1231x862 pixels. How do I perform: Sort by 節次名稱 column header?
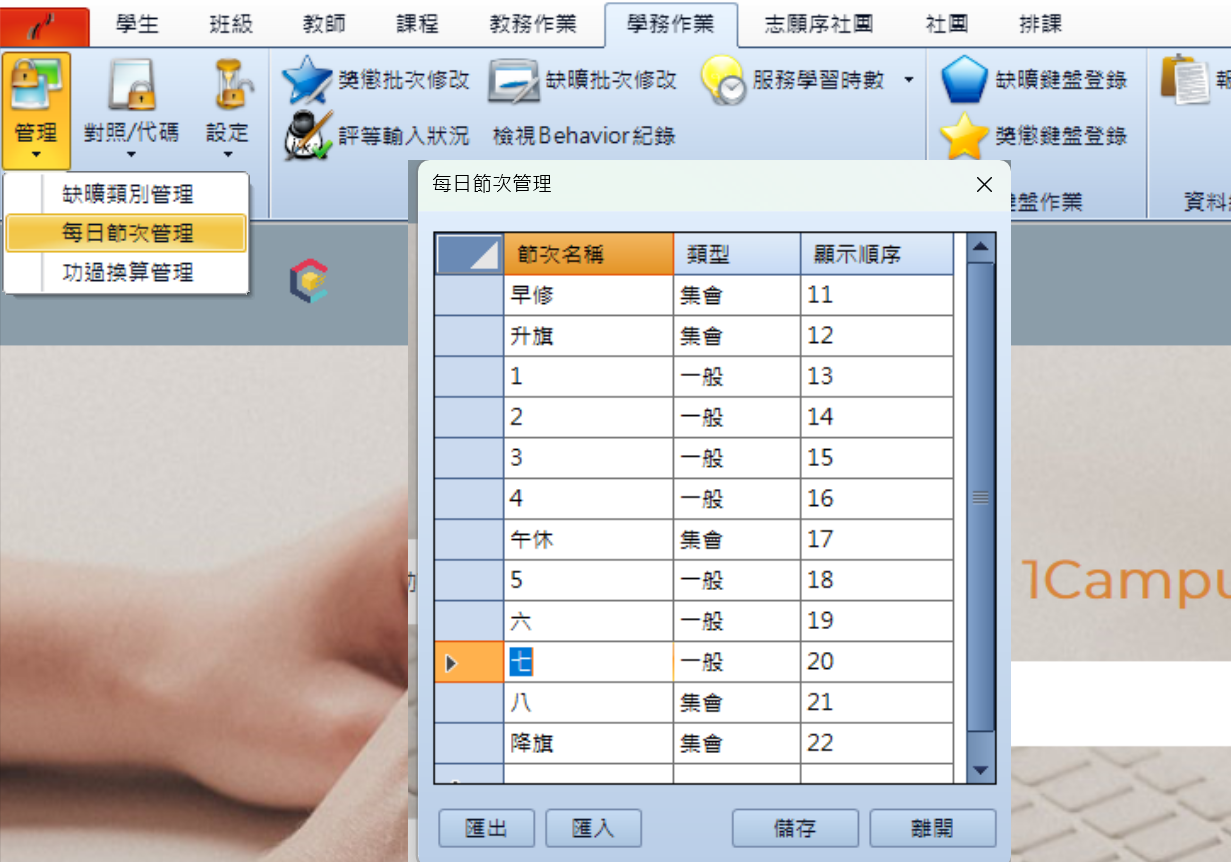click(588, 254)
